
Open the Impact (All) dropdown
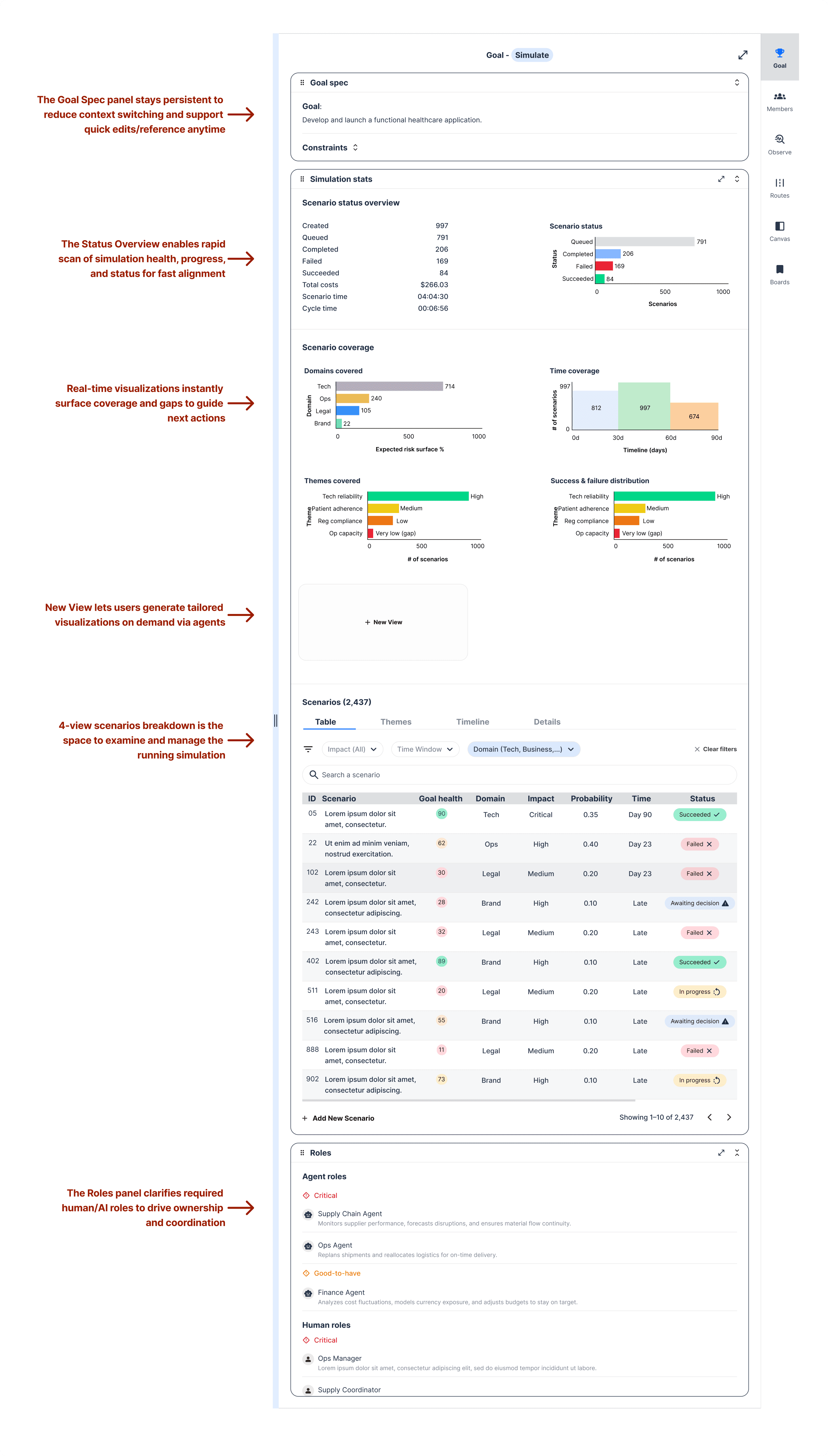352,749
